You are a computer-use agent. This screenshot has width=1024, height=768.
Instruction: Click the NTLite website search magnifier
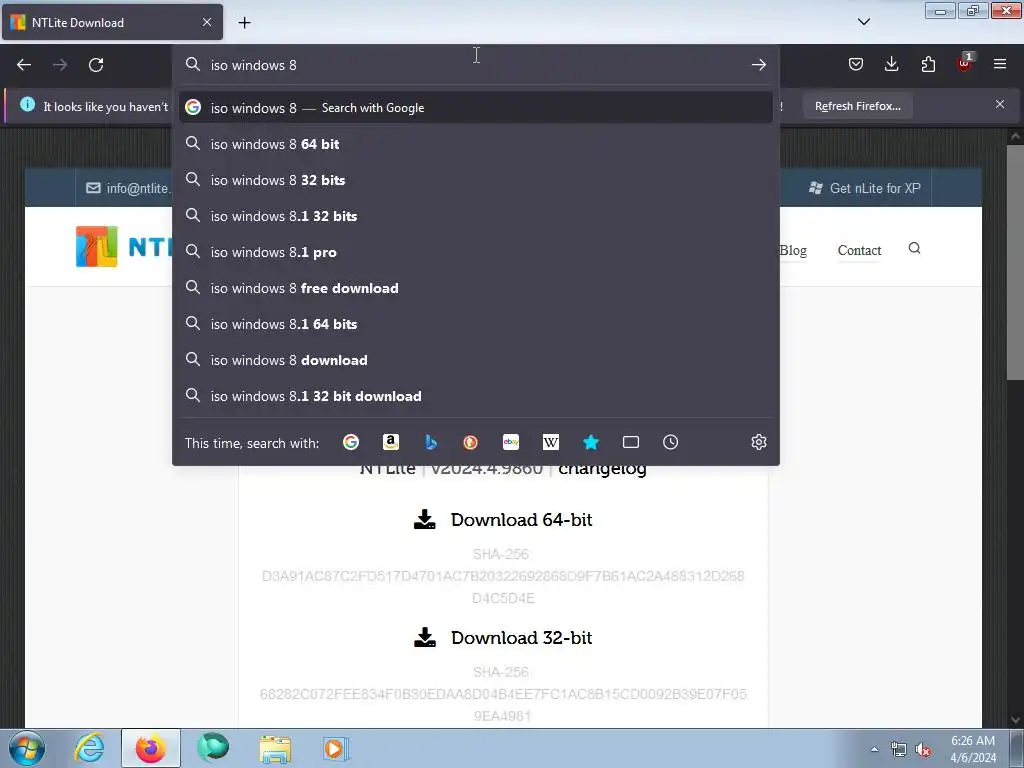point(914,248)
